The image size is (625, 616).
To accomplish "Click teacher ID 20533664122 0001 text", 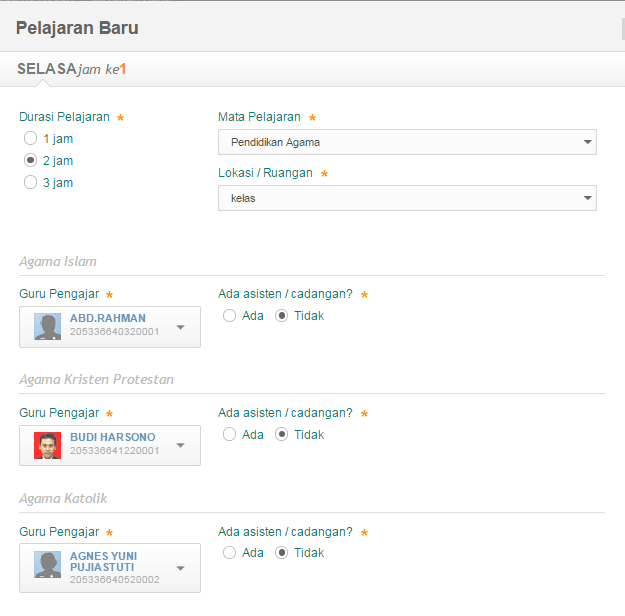I will click(x=115, y=451).
